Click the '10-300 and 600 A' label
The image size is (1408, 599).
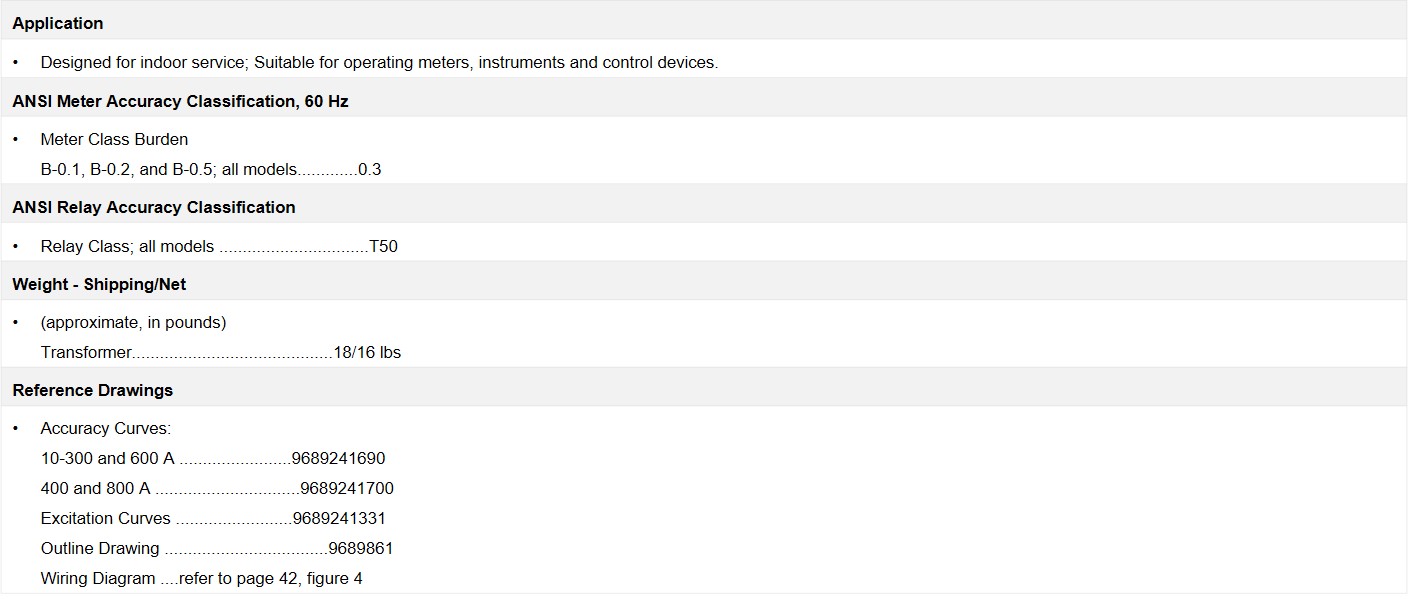pos(108,459)
